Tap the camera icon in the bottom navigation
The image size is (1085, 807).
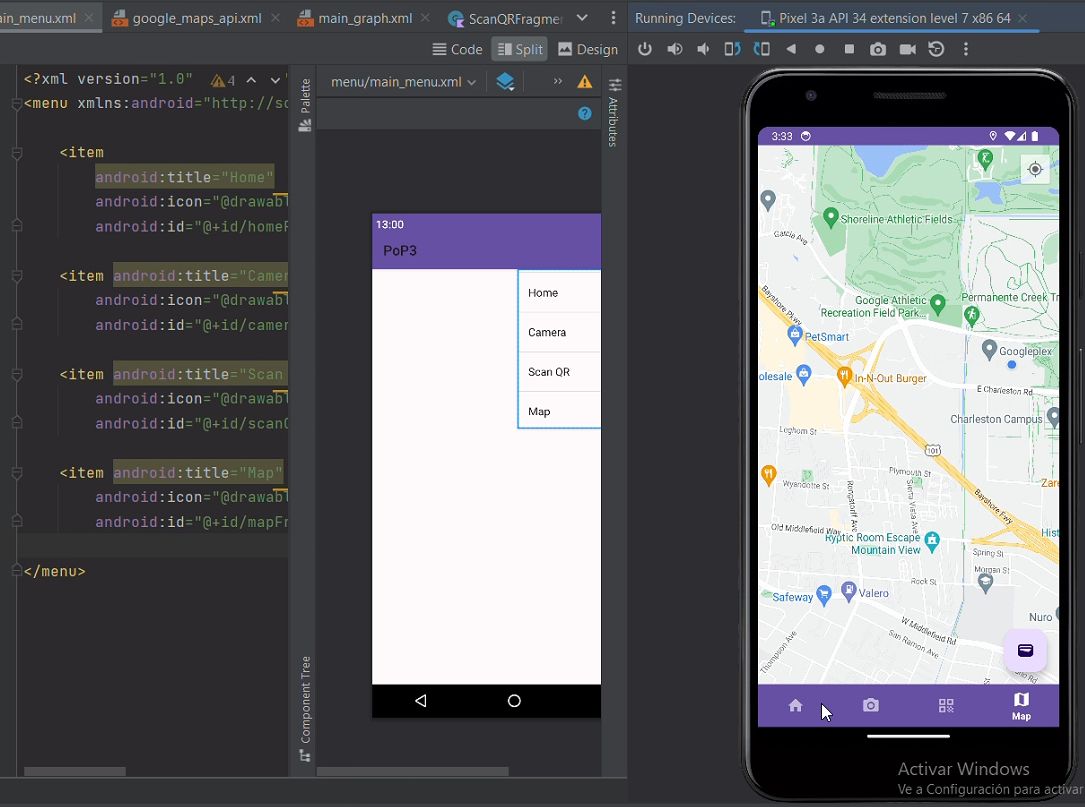point(871,706)
